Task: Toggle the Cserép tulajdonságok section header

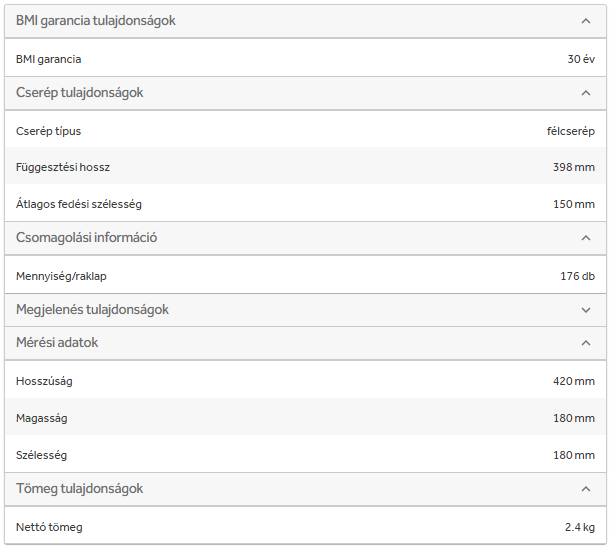Action: pos(80,93)
